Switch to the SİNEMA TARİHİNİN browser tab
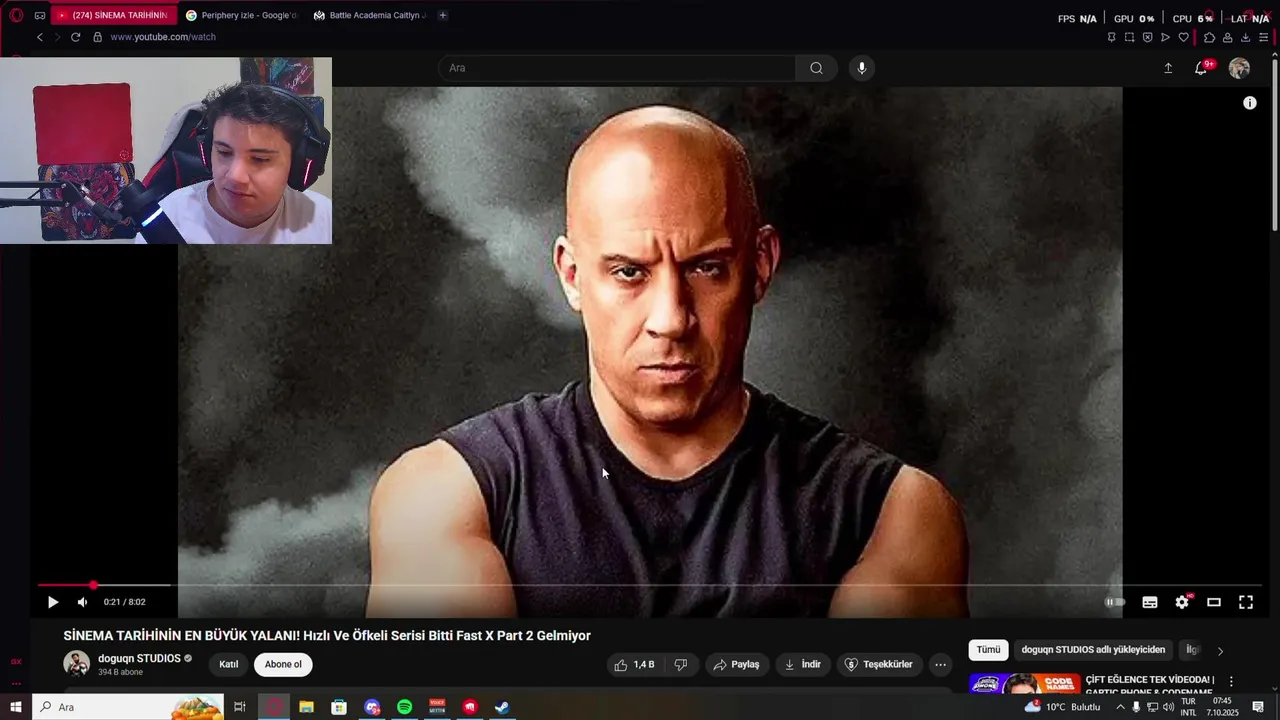 click(x=113, y=15)
